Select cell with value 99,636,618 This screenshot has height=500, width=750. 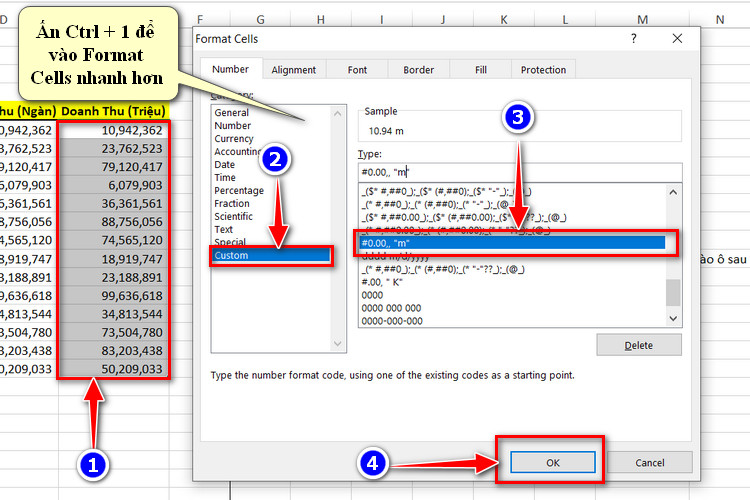point(113,296)
